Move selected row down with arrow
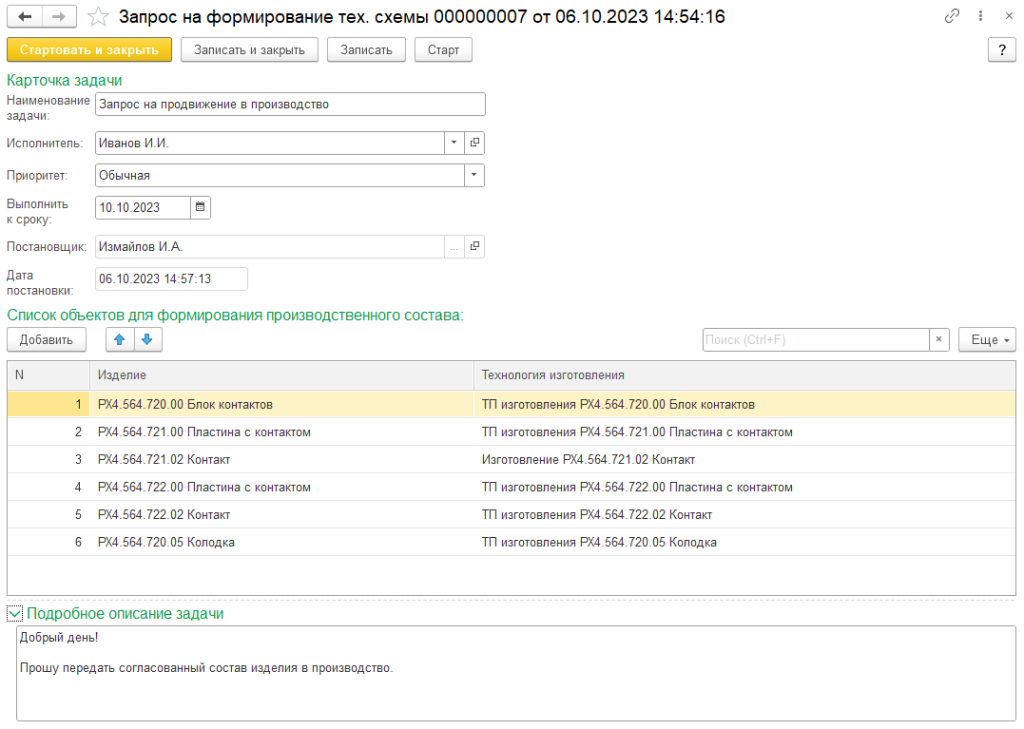Viewport: 1024px width, 729px height. click(x=147, y=340)
